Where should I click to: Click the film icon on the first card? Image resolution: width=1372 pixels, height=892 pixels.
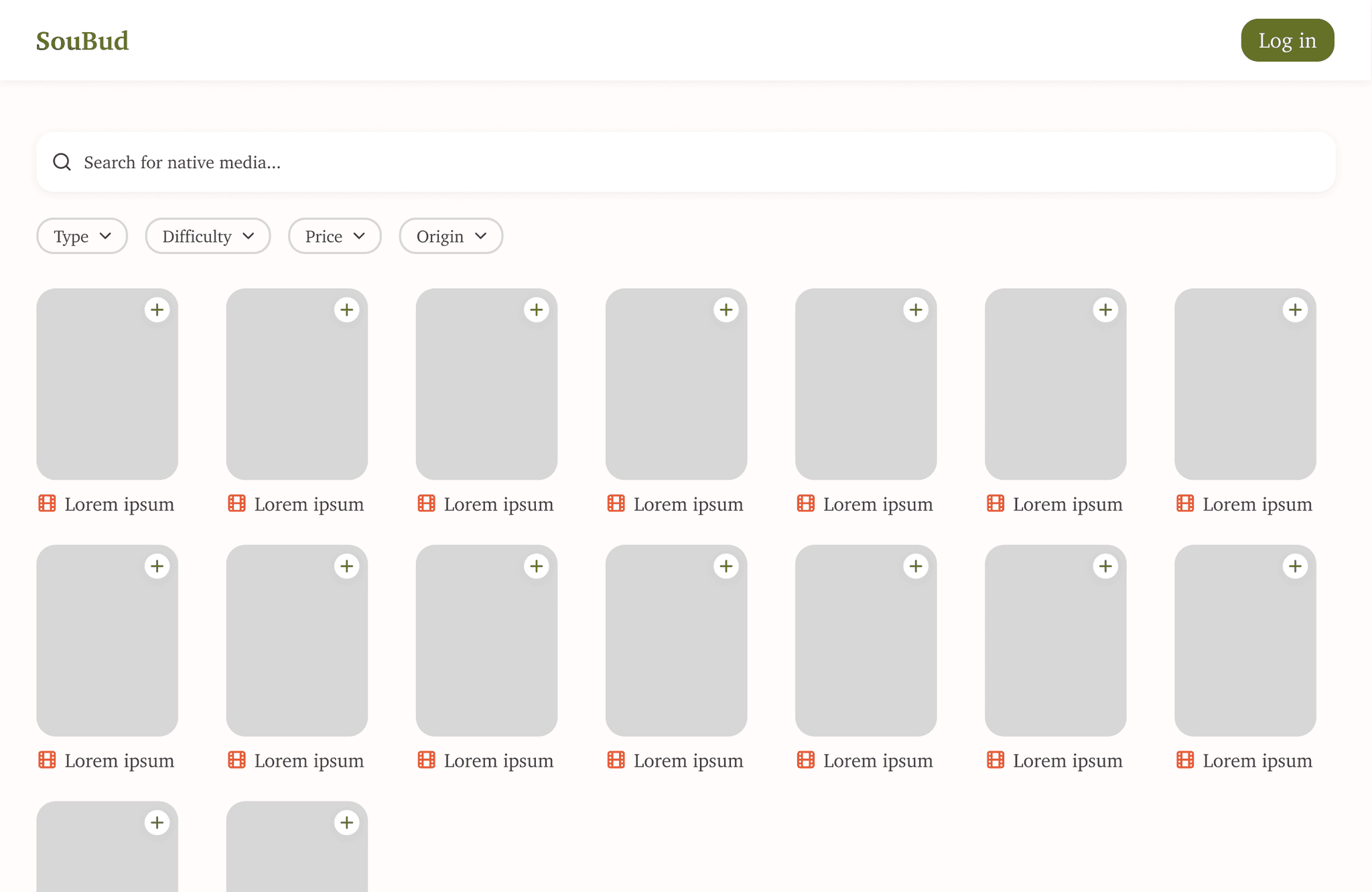point(47,503)
